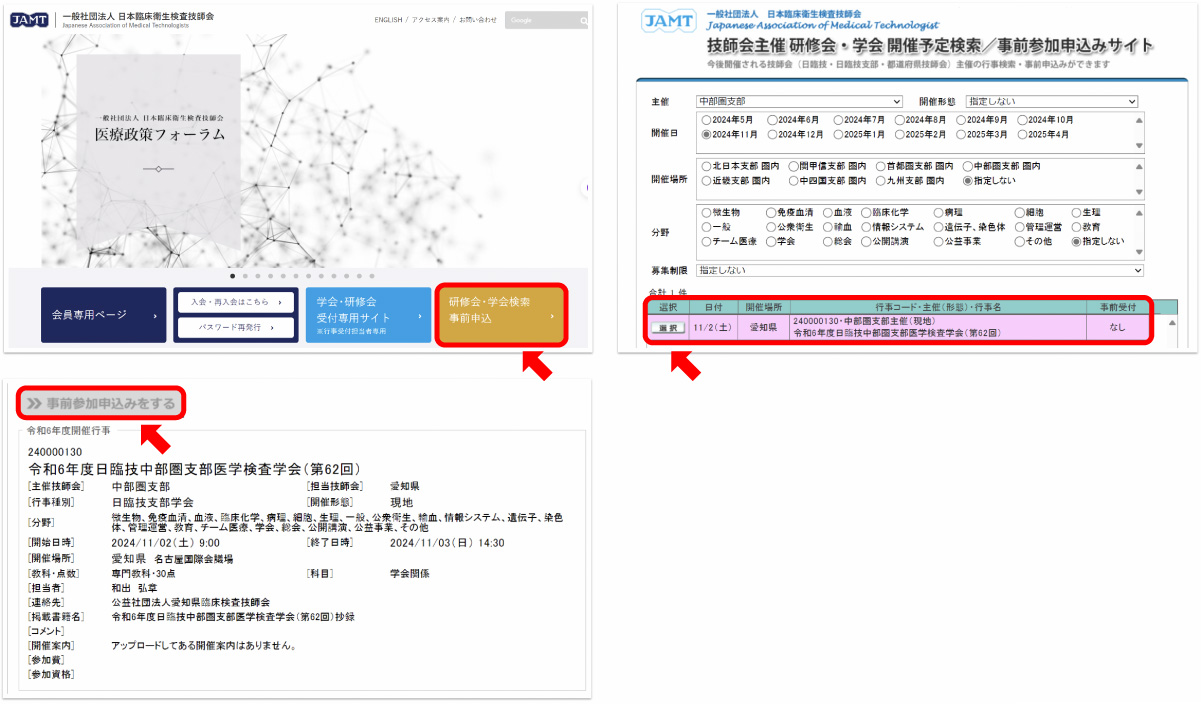This screenshot has height=704, width=1201.
Task: Click the JAMT logo on the event search site
Action: tap(670, 20)
